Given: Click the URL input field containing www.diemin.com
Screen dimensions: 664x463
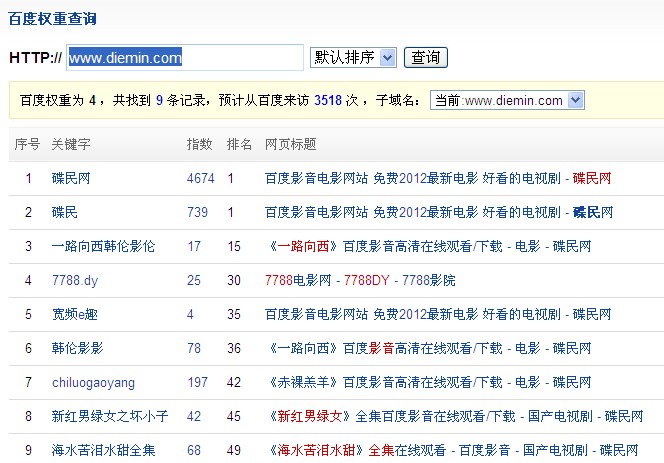Looking at the screenshot, I should tap(184, 58).
